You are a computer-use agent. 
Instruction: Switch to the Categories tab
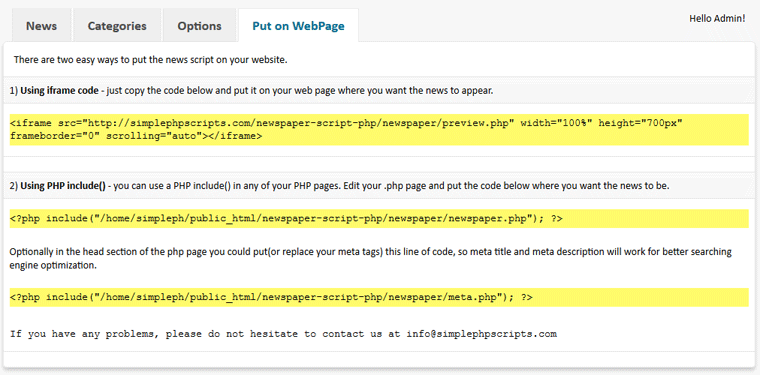117,26
